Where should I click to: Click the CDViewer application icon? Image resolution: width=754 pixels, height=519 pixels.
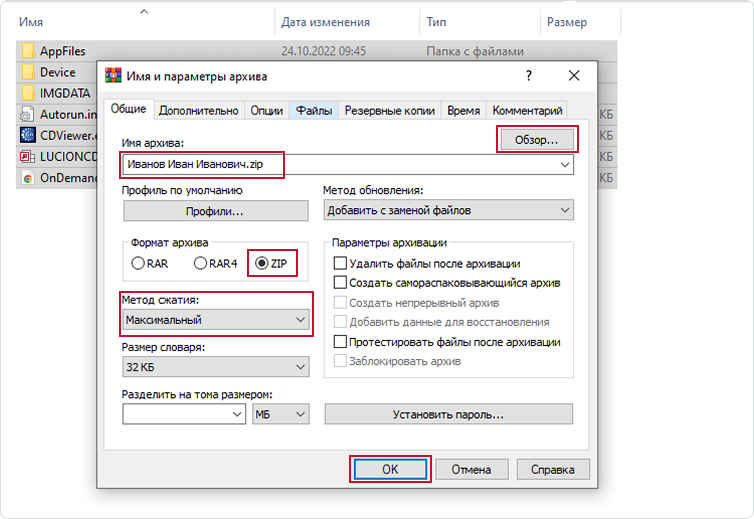click(28, 136)
